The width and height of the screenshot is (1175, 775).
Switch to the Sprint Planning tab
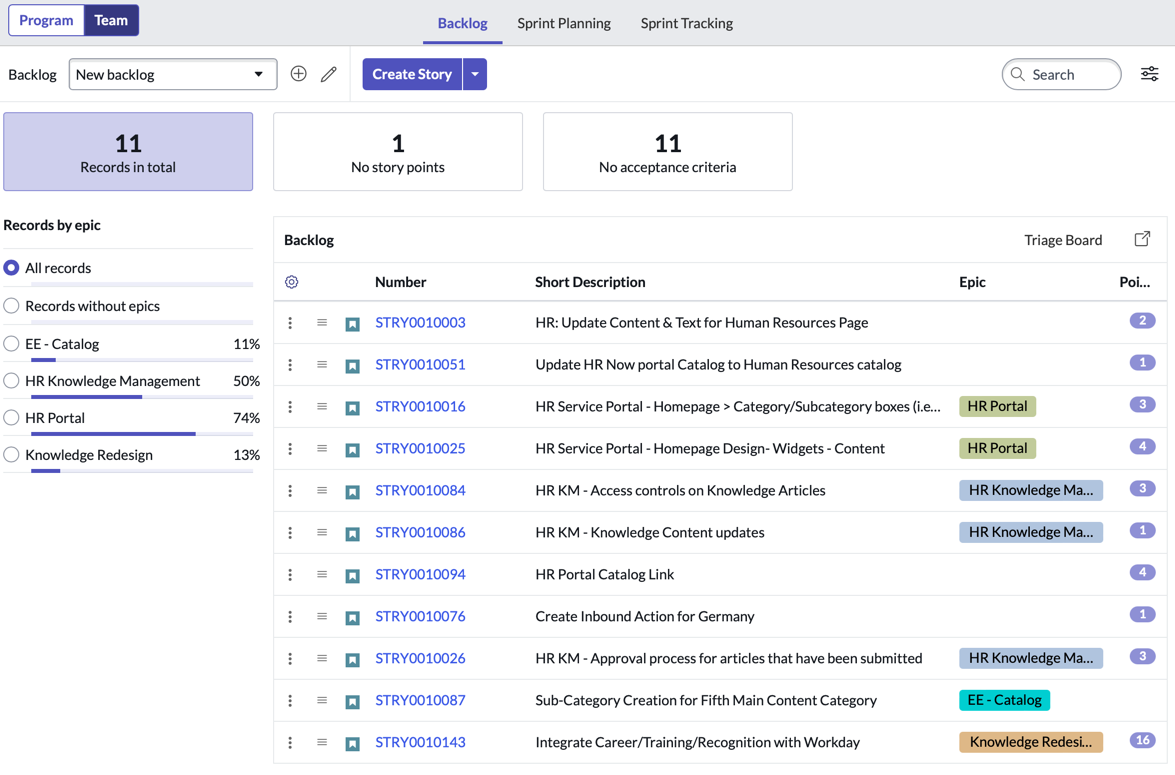(564, 23)
